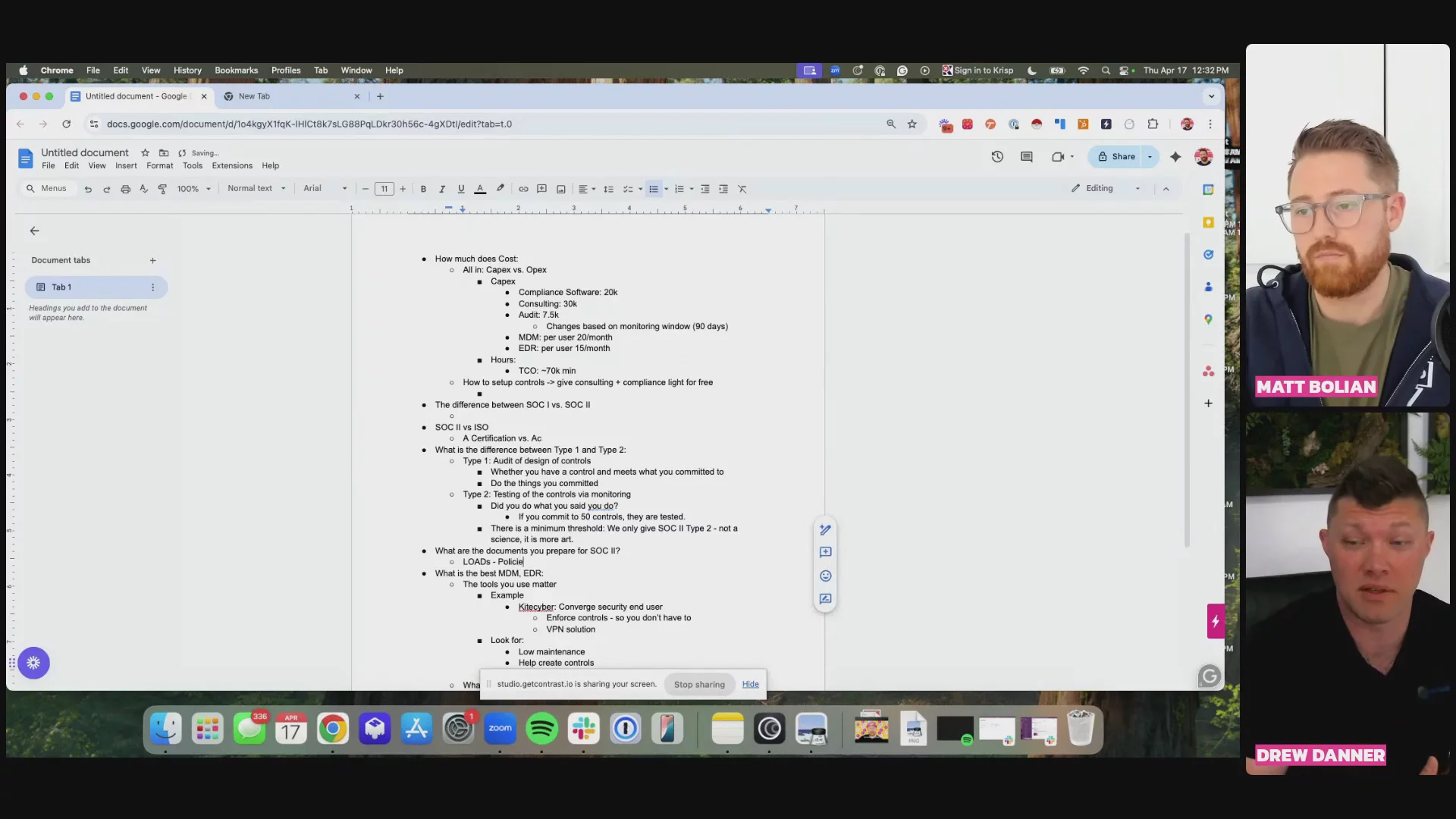Print the document

[x=126, y=189]
